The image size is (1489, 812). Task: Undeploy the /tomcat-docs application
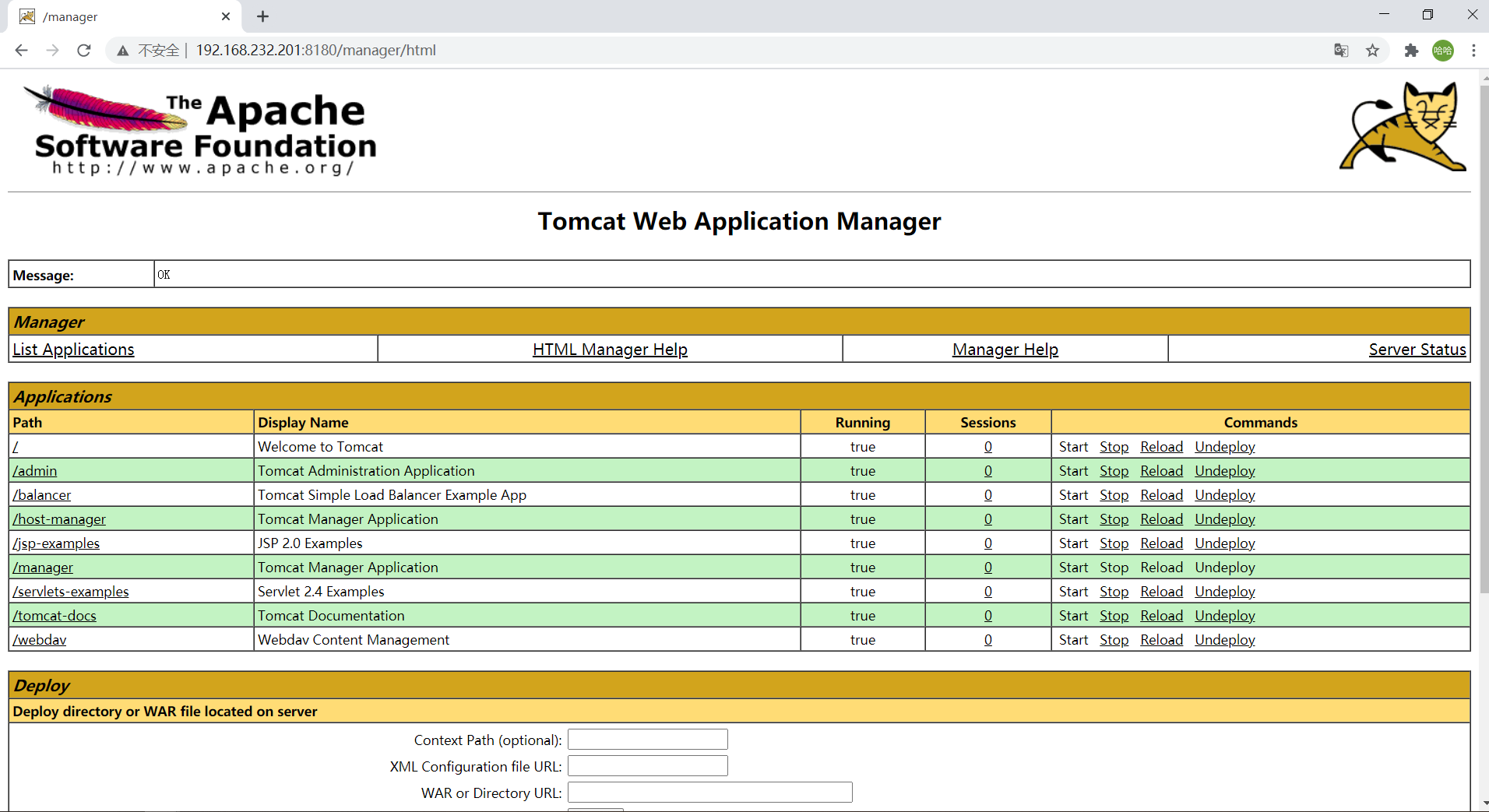click(x=1225, y=616)
